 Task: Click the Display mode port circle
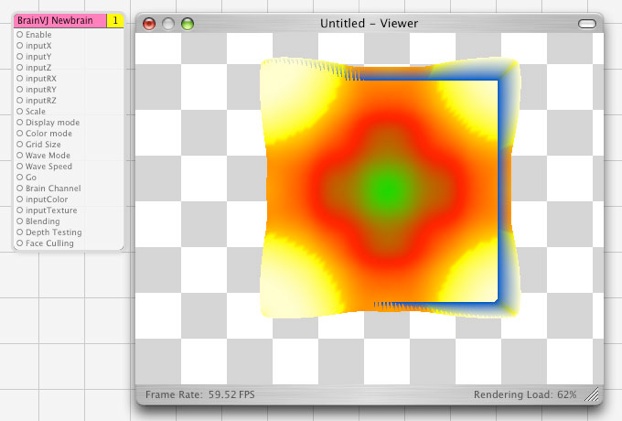click(x=19, y=122)
